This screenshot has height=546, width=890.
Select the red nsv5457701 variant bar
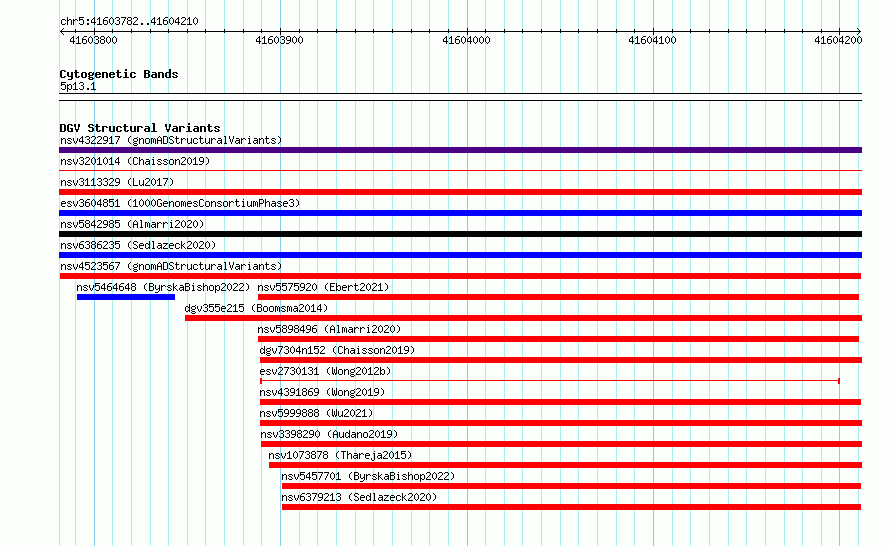point(572,486)
